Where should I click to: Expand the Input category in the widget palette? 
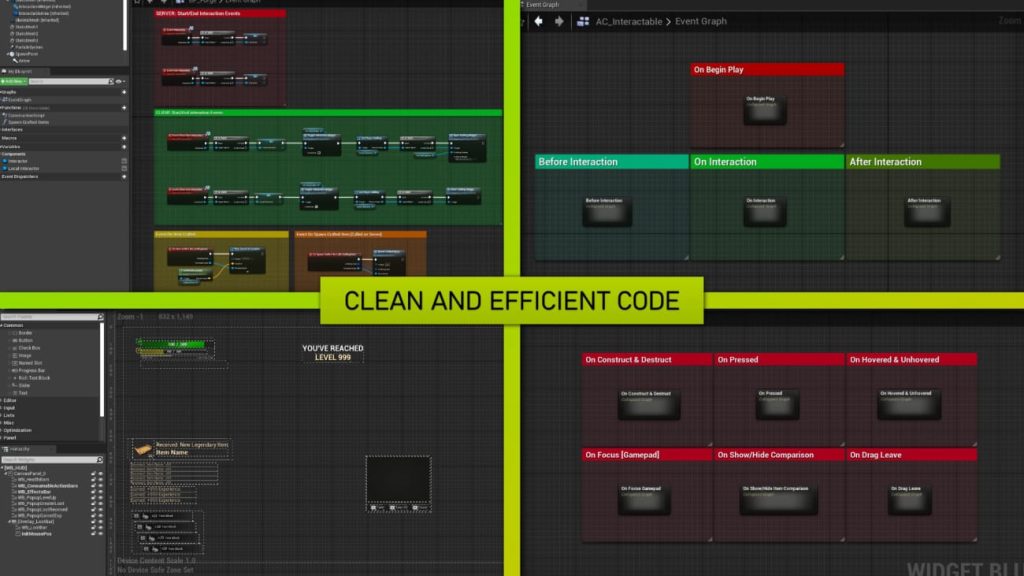[x=9, y=408]
